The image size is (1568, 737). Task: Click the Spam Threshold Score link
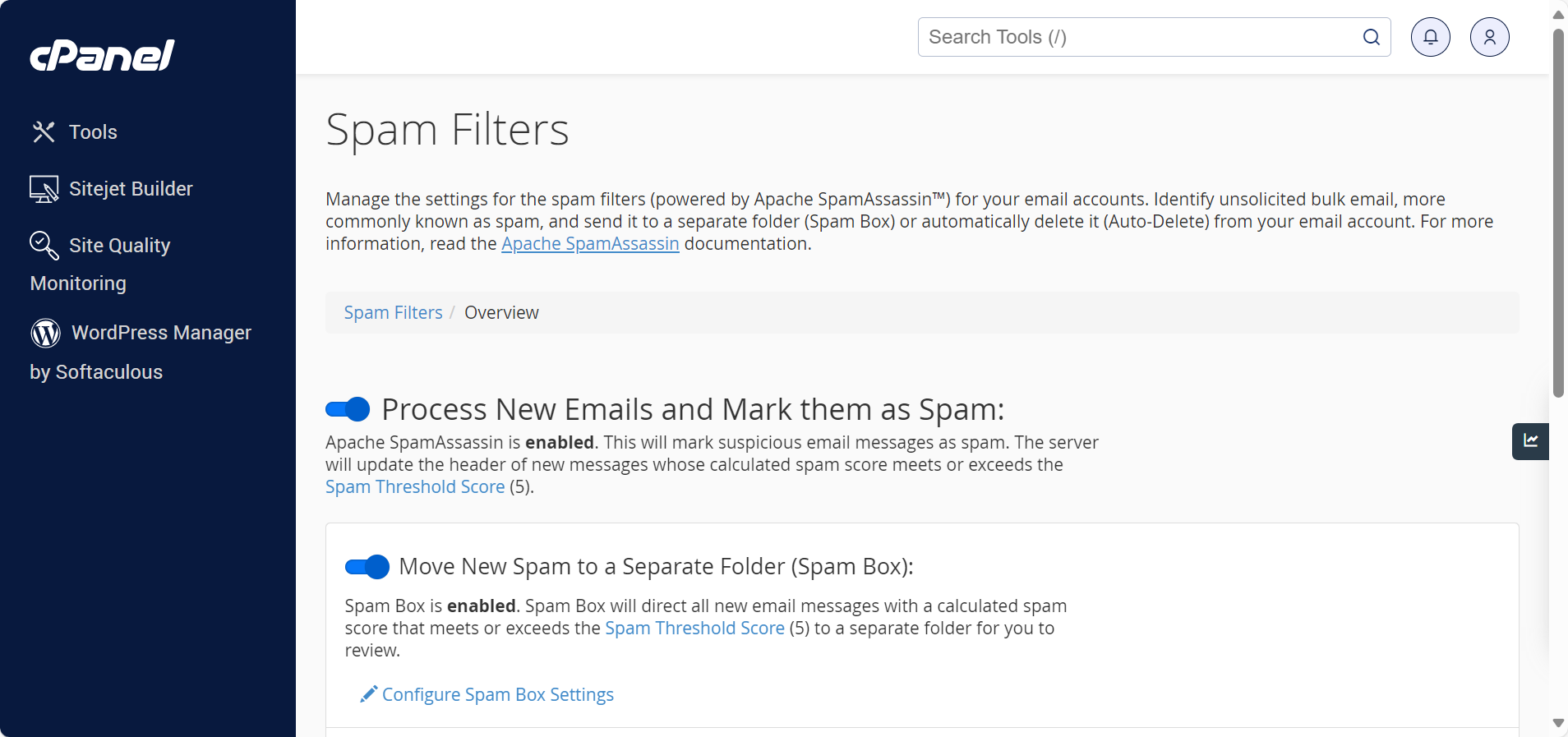[415, 486]
